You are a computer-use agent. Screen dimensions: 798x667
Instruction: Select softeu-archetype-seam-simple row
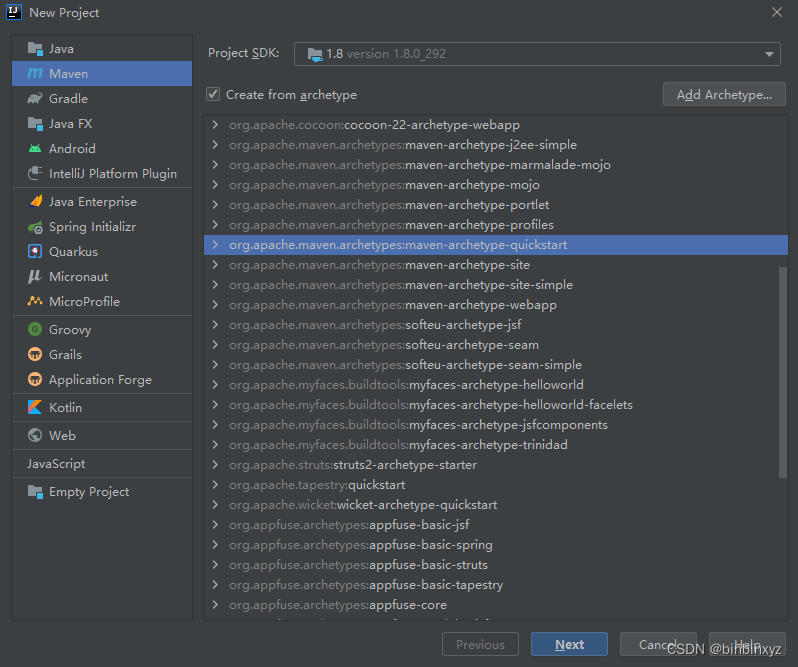click(496, 365)
